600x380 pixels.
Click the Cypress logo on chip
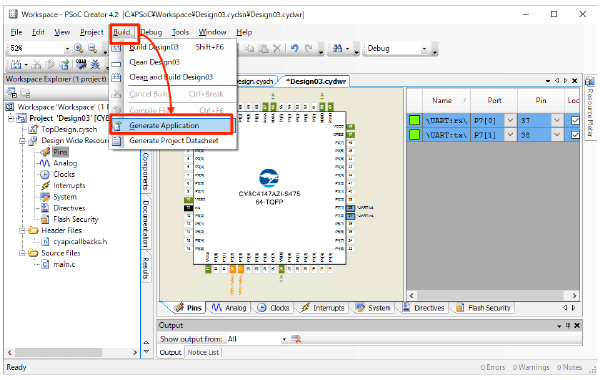point(269,178)
